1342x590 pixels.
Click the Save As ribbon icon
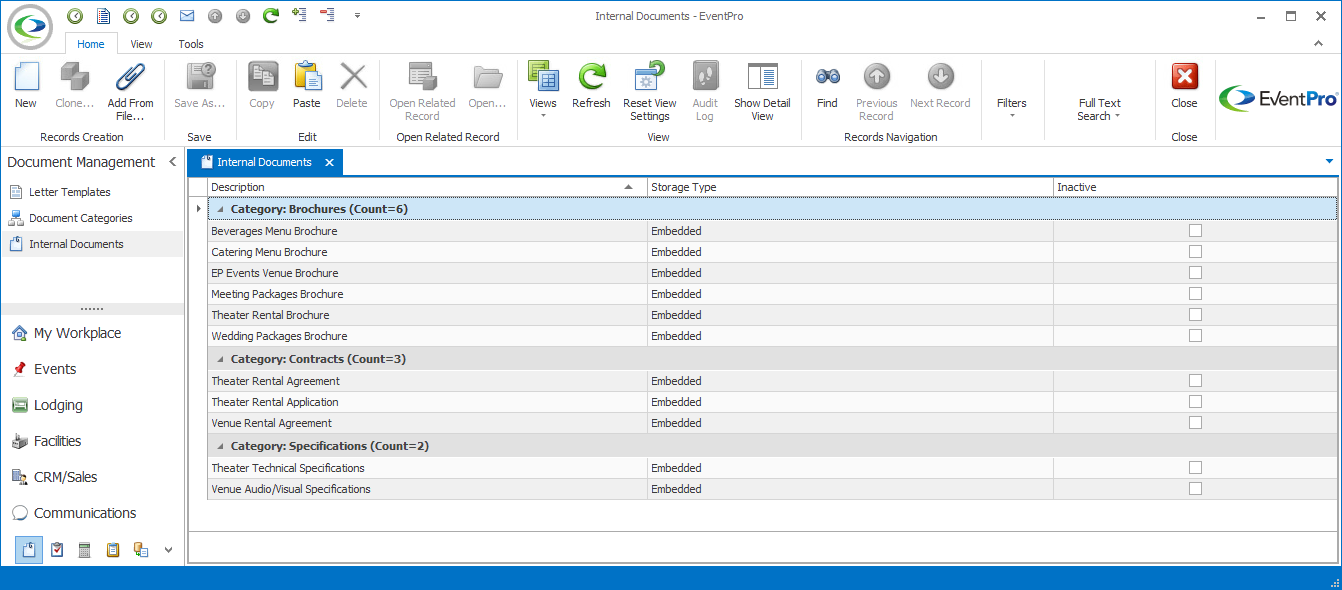click(200, 77)
